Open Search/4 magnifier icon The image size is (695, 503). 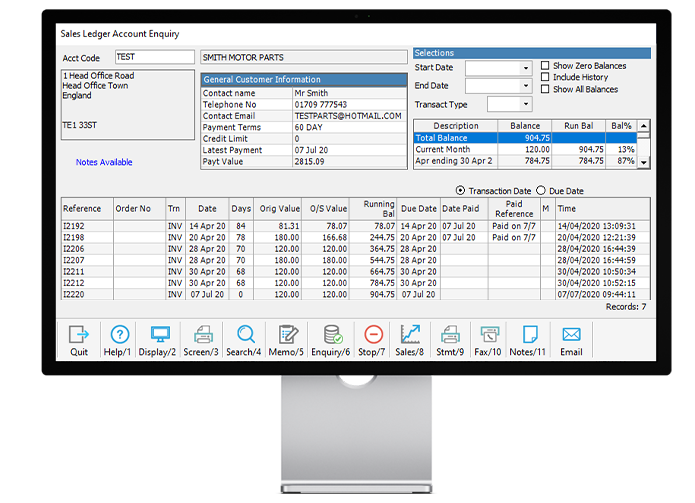[x=246, y=335]
